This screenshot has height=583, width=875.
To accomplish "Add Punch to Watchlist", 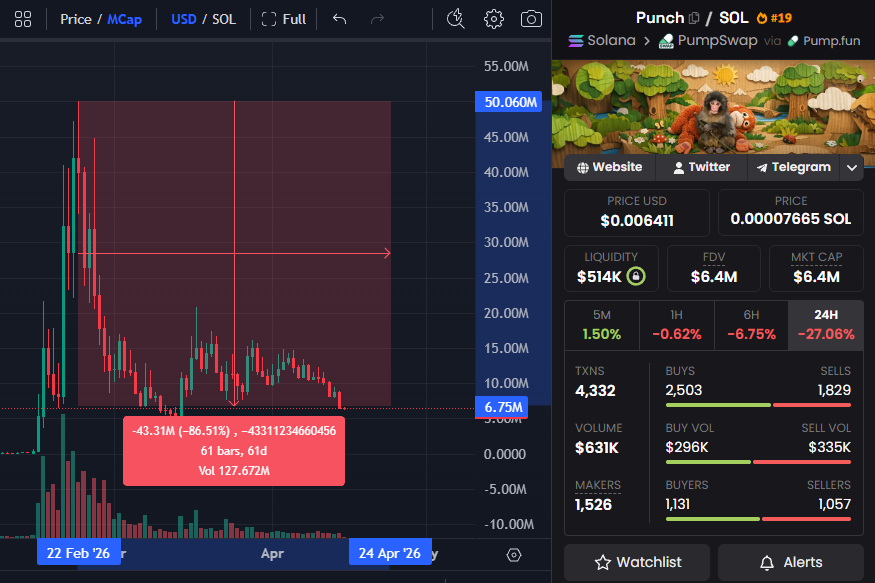I will tap(637, 562).
